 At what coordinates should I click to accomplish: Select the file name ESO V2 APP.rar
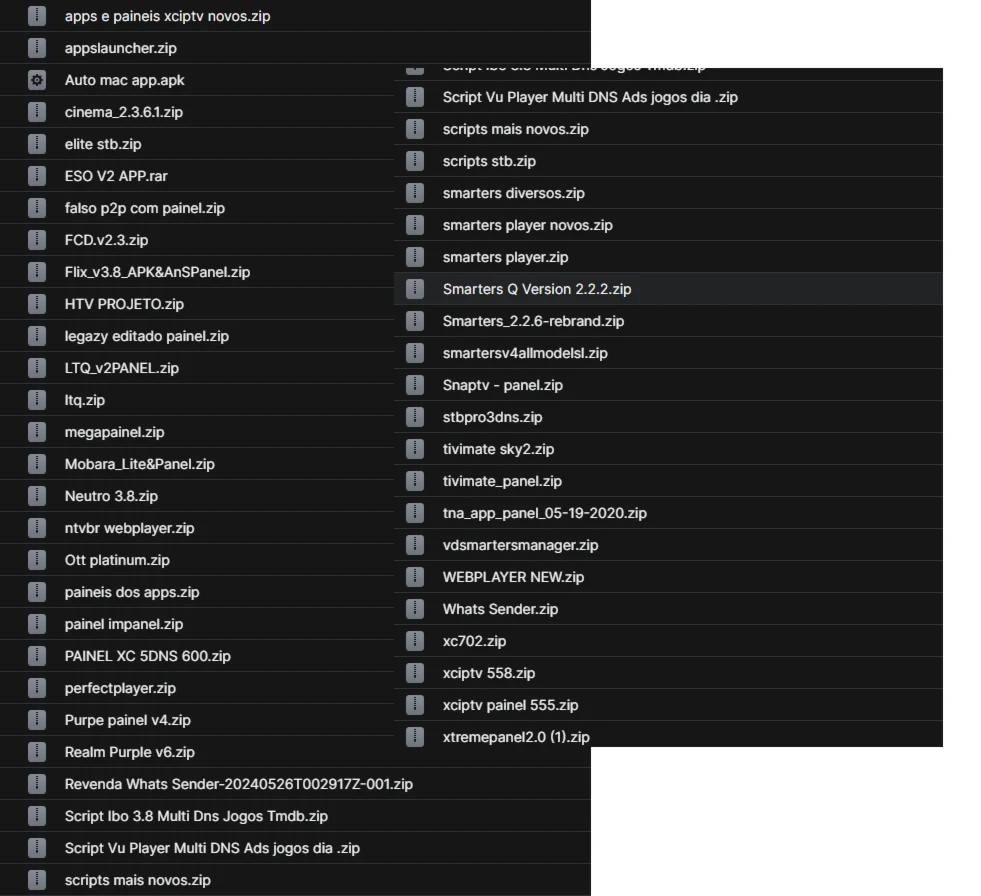pyautogui.click(x=116, y=176)
